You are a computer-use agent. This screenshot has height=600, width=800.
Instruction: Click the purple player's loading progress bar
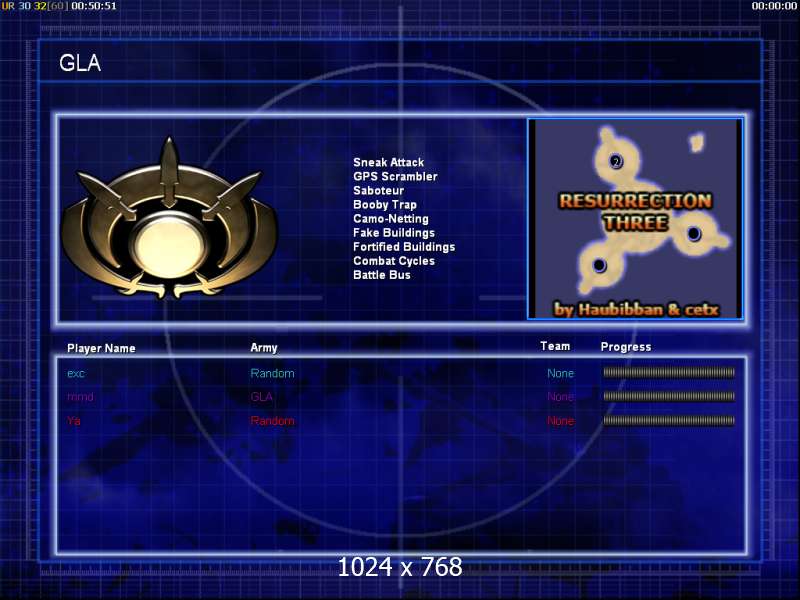[669, 396]
